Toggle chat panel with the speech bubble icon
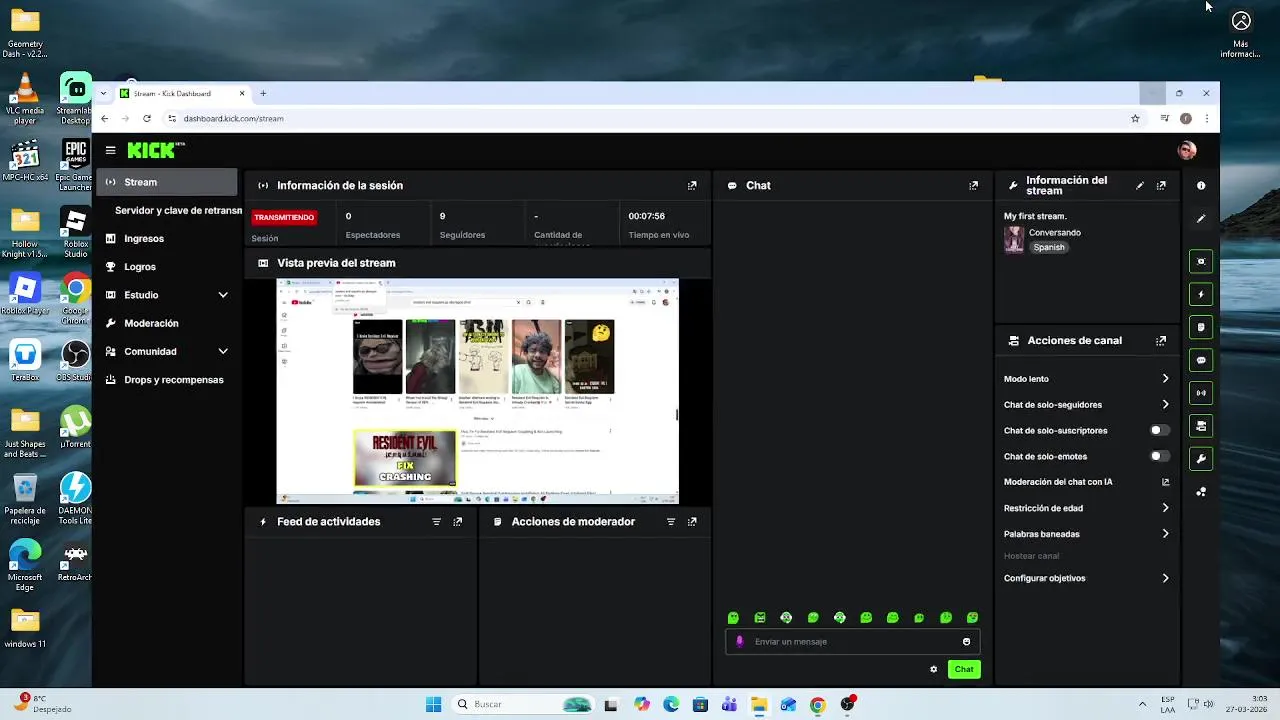This screenshot has height=720, width=1280. [x=1201, y=360]
